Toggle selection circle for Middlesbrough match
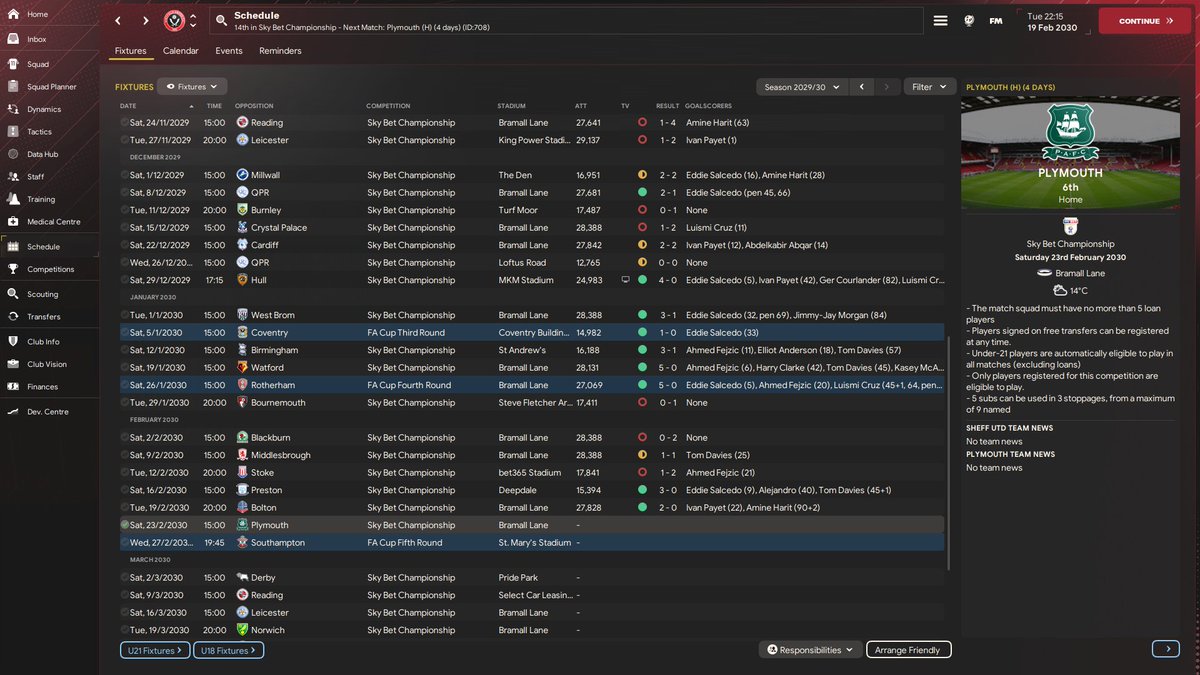Image resolution: width=1200 pixels, height=675 pixels. pyautogui.click(x=125, y=455)
